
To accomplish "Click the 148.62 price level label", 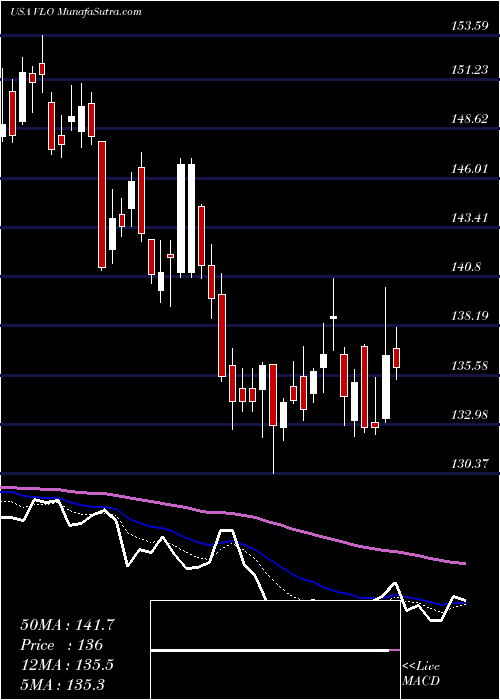I will click(469, 119).
